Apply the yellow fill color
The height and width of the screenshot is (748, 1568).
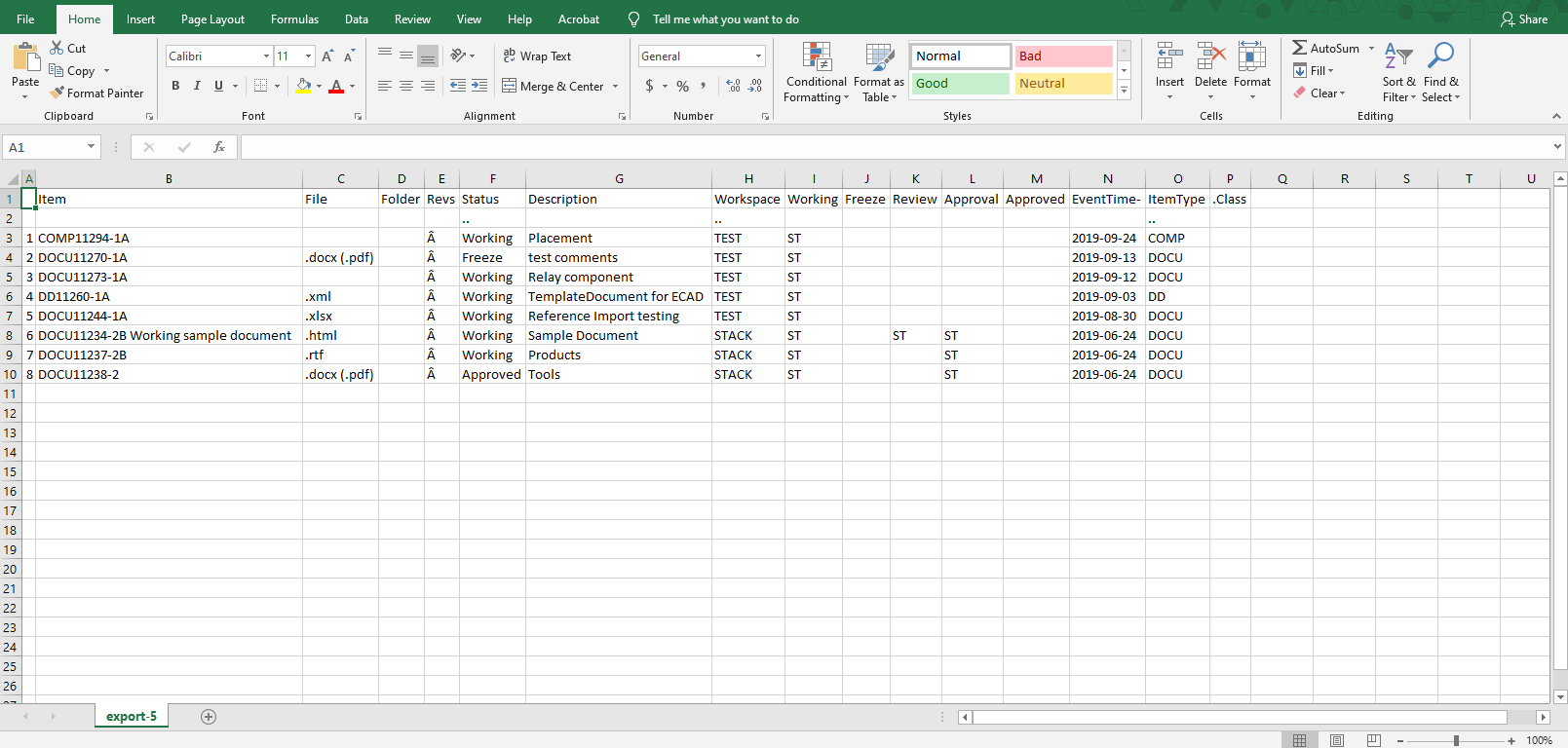tap(303, 86)
